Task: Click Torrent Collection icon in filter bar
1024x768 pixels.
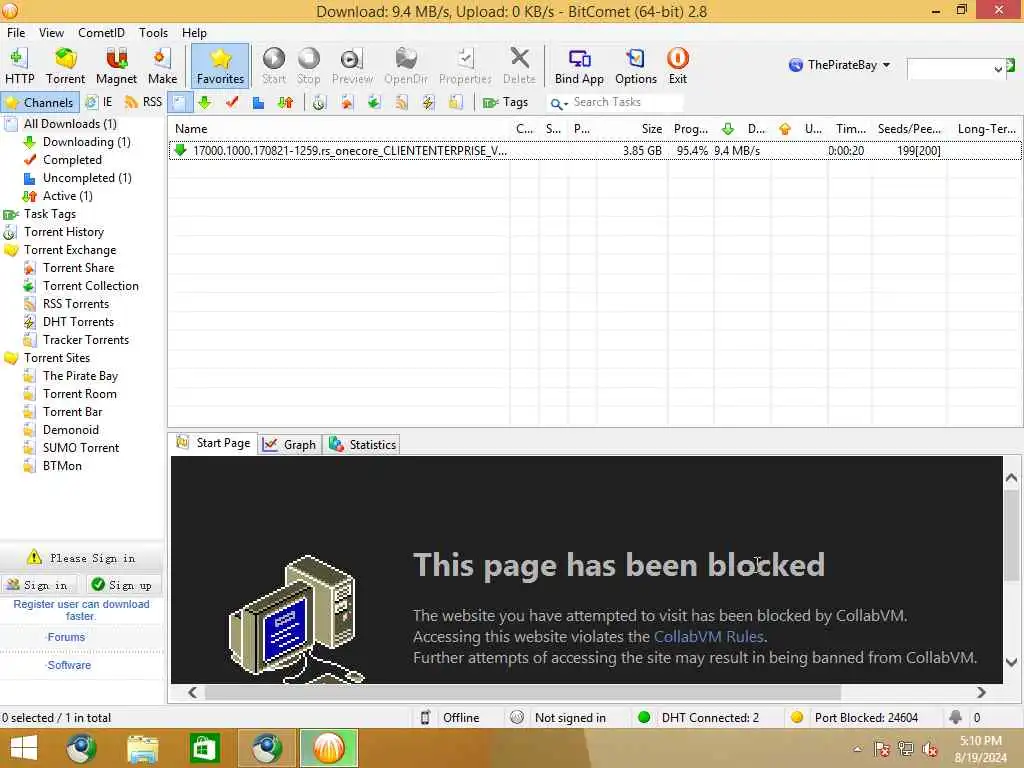Action: [x=374, y=103]
